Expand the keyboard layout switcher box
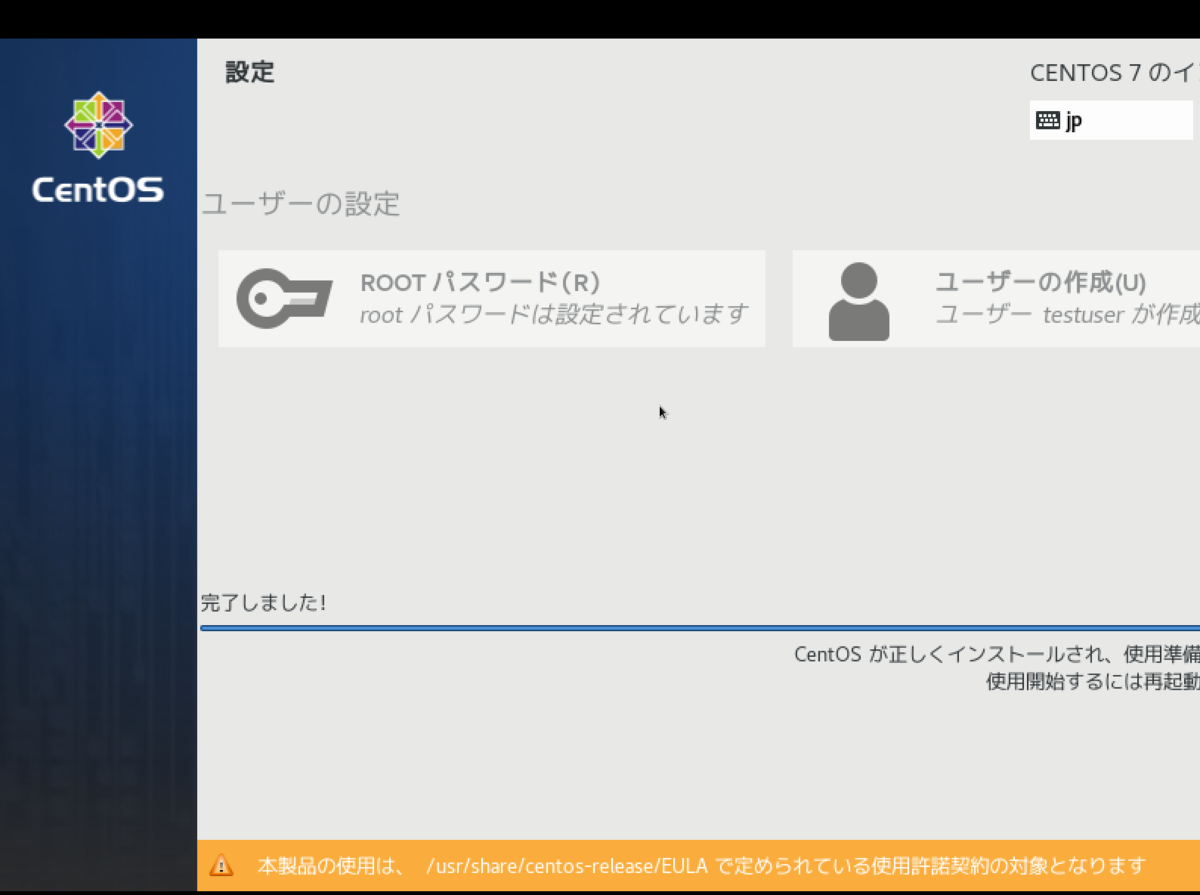The height and width of the screenshot is (895, 1200). [1110, 119]
